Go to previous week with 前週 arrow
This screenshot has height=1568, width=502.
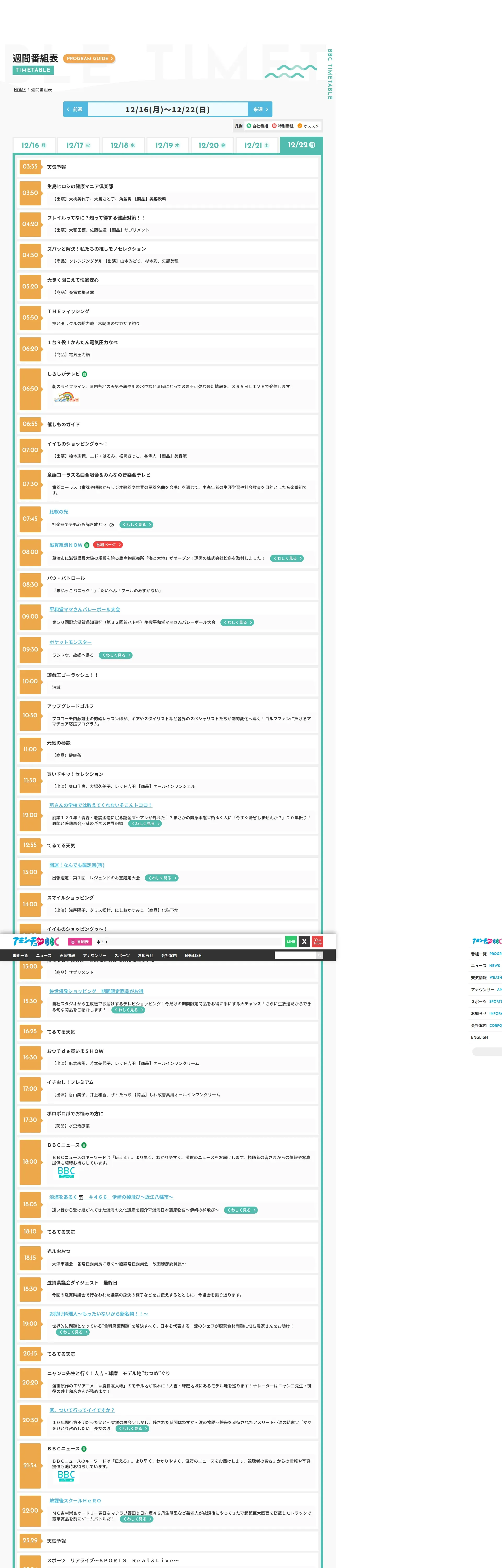76,109
